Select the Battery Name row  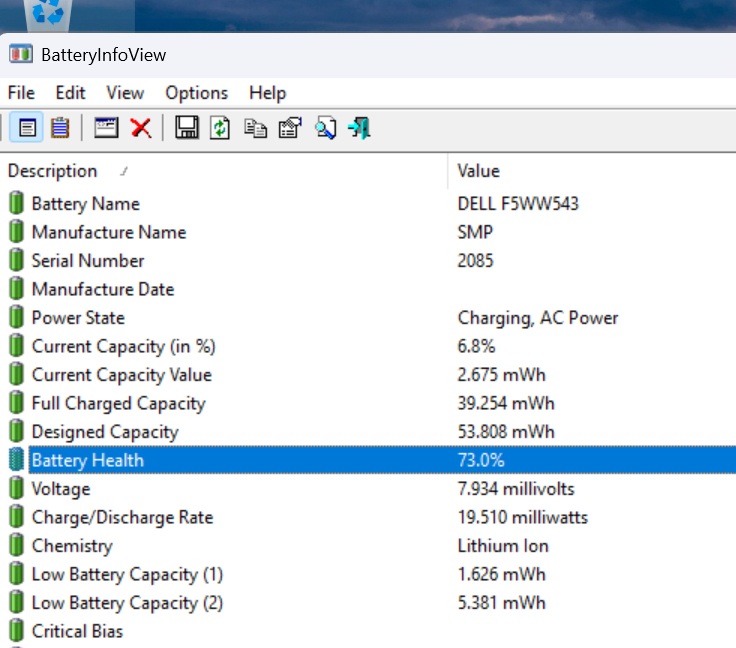coord(368,203)
